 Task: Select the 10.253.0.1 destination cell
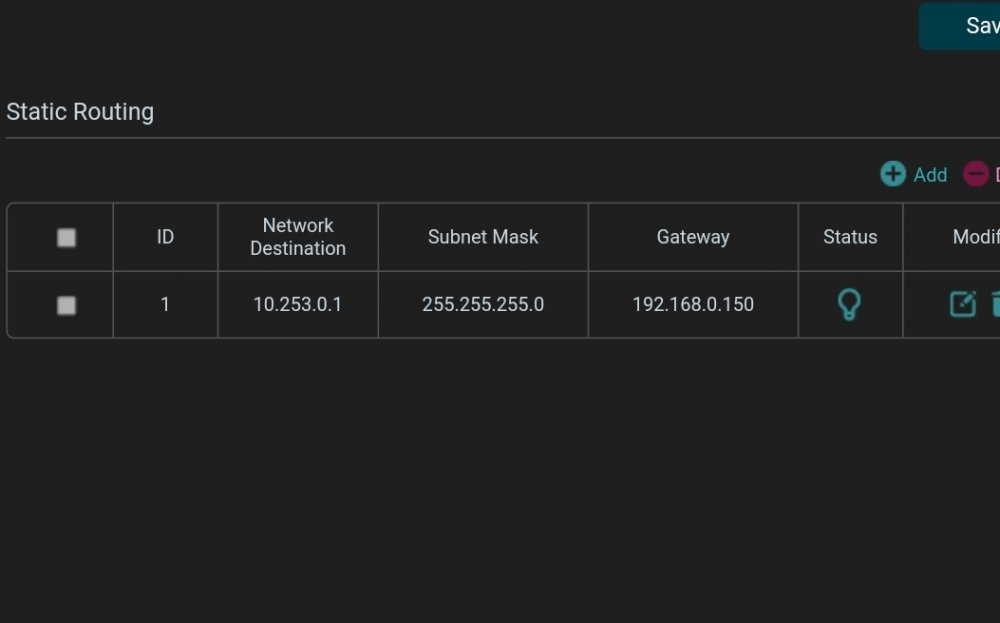coord(297,304)
